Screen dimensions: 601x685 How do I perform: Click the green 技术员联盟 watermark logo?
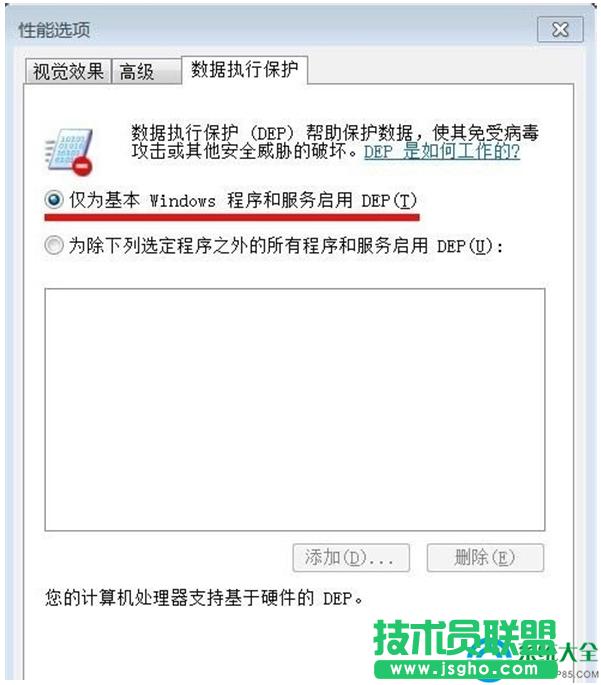pyautogui.click(x=464, y=637)
